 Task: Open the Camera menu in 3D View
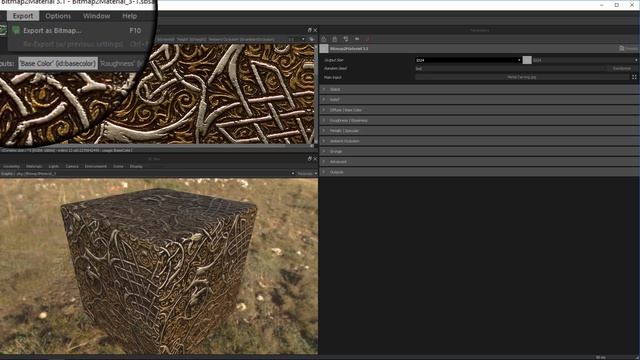pos(72,167)
